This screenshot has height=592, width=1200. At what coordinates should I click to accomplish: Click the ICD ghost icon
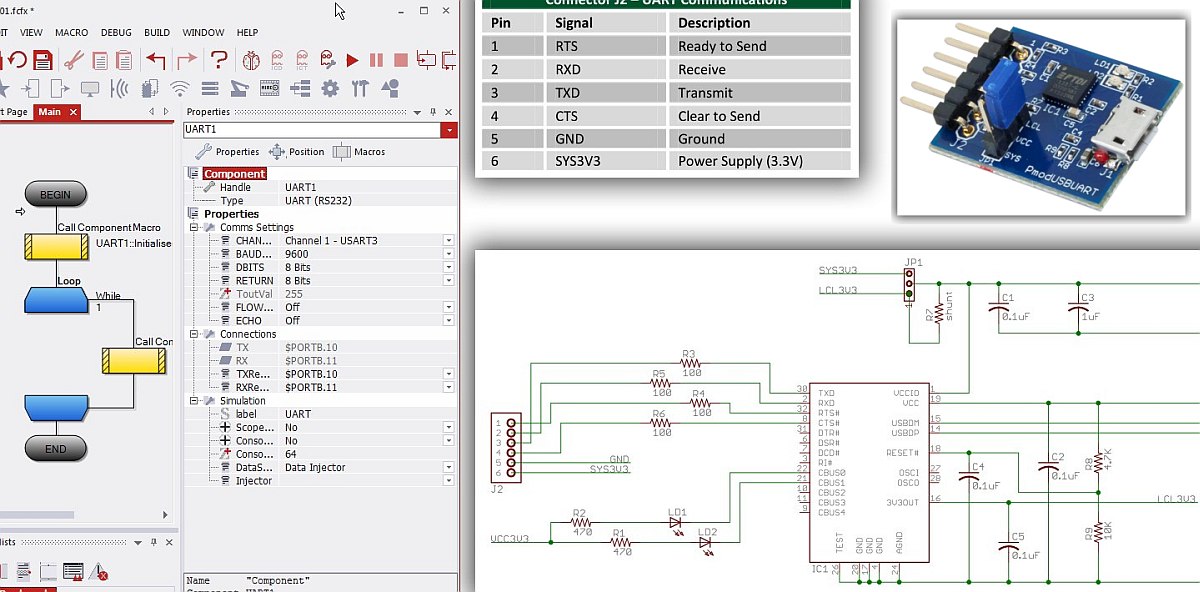click(277, 60)
